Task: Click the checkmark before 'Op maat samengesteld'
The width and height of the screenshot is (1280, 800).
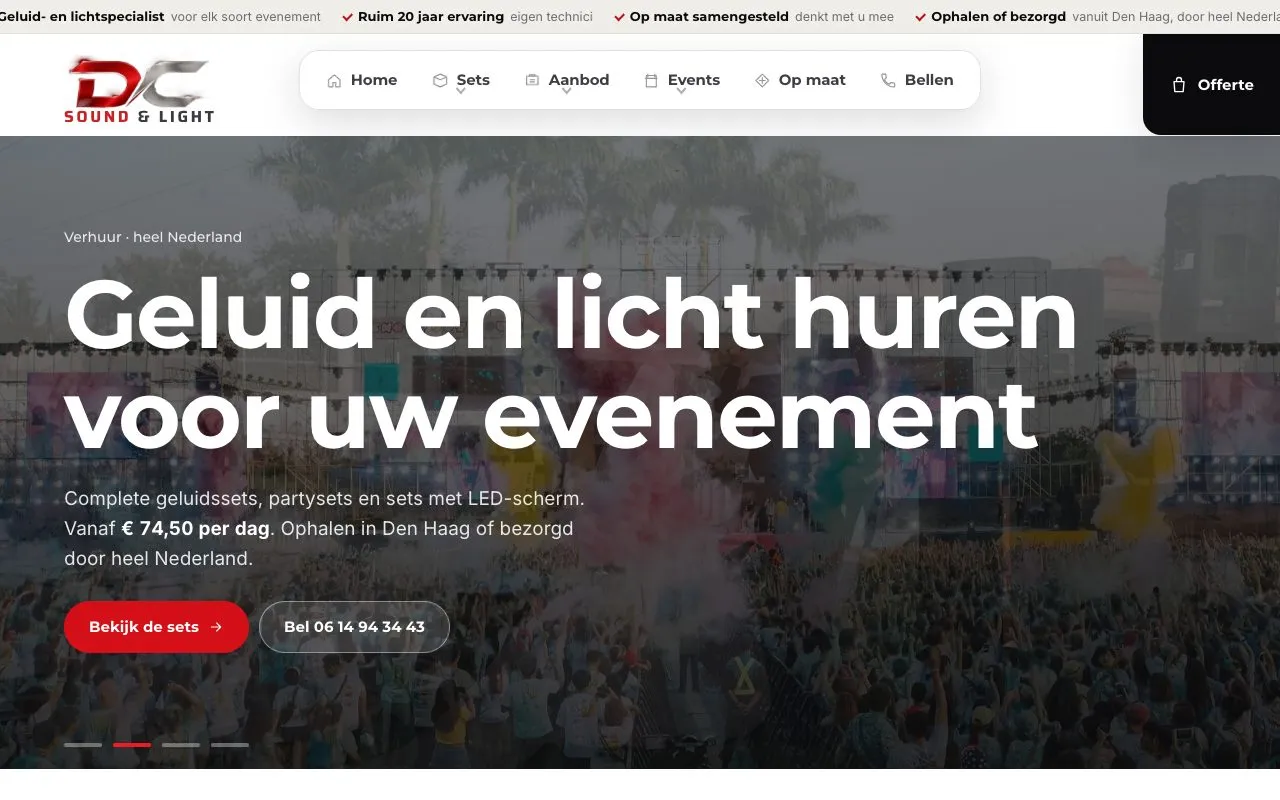Action: pyautogui.click(x=620, y=17)
